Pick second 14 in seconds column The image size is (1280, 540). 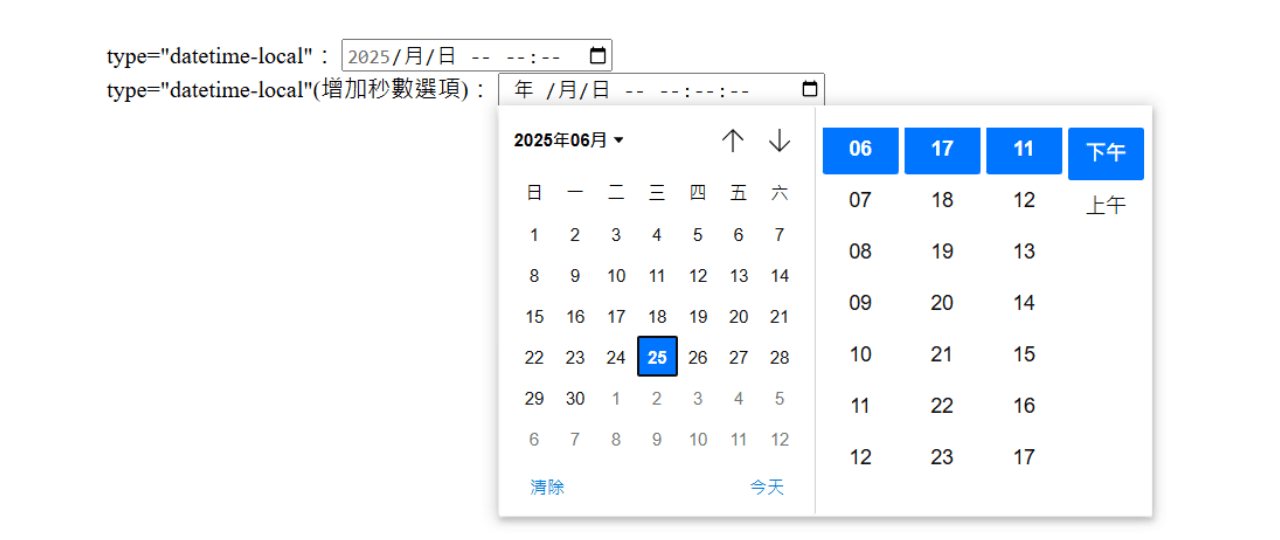pos(1023,302)
